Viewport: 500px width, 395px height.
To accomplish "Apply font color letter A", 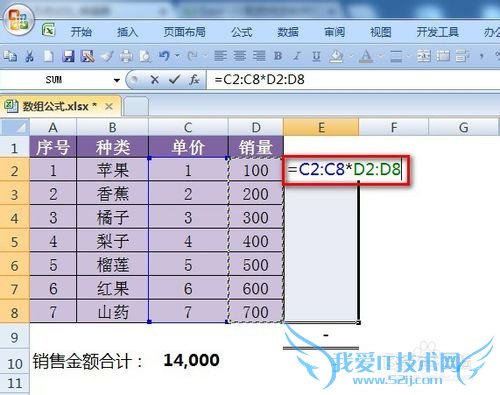I will 366,56.
